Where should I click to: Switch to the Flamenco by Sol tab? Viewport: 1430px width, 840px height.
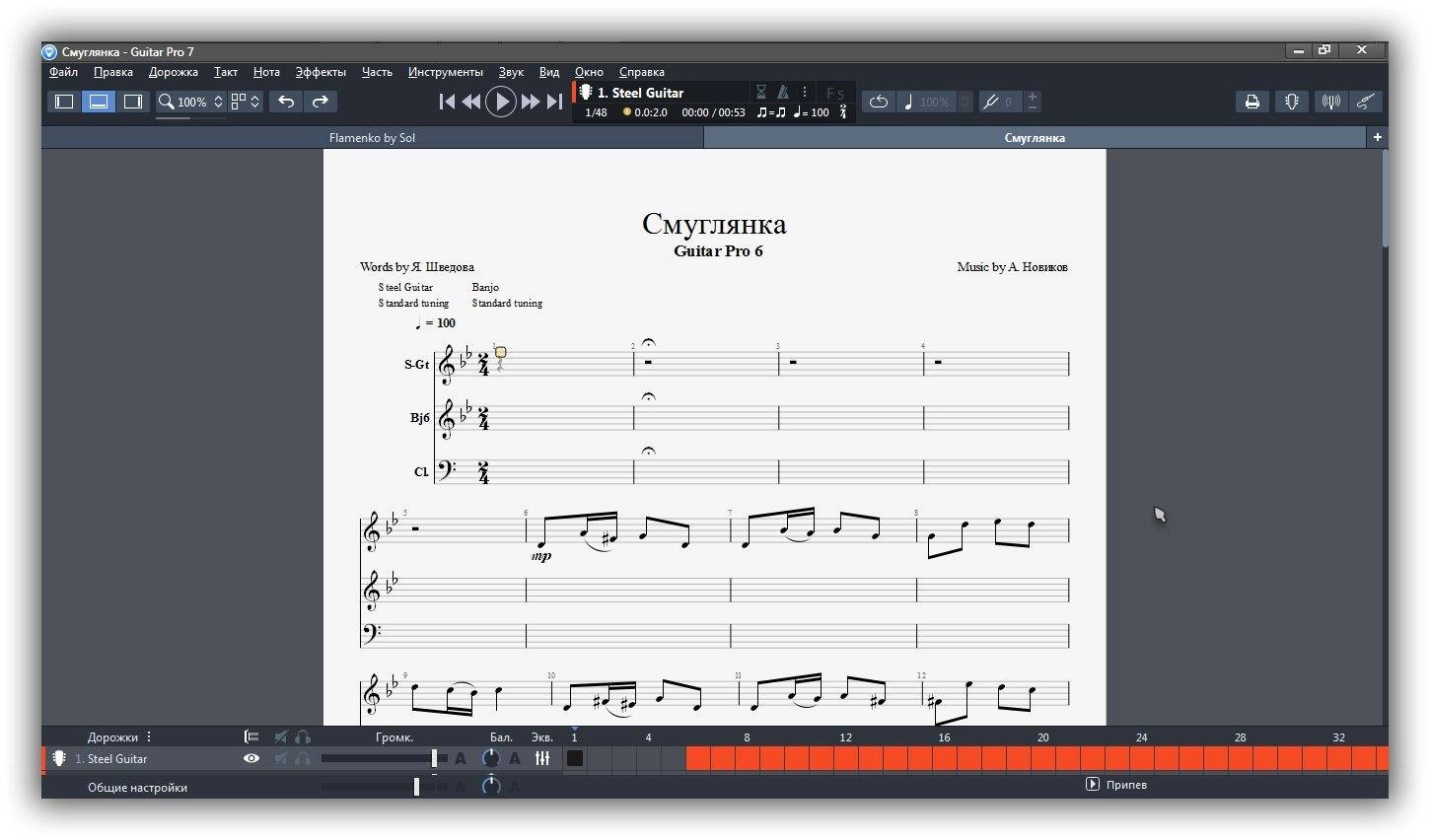tap(372, 138)
